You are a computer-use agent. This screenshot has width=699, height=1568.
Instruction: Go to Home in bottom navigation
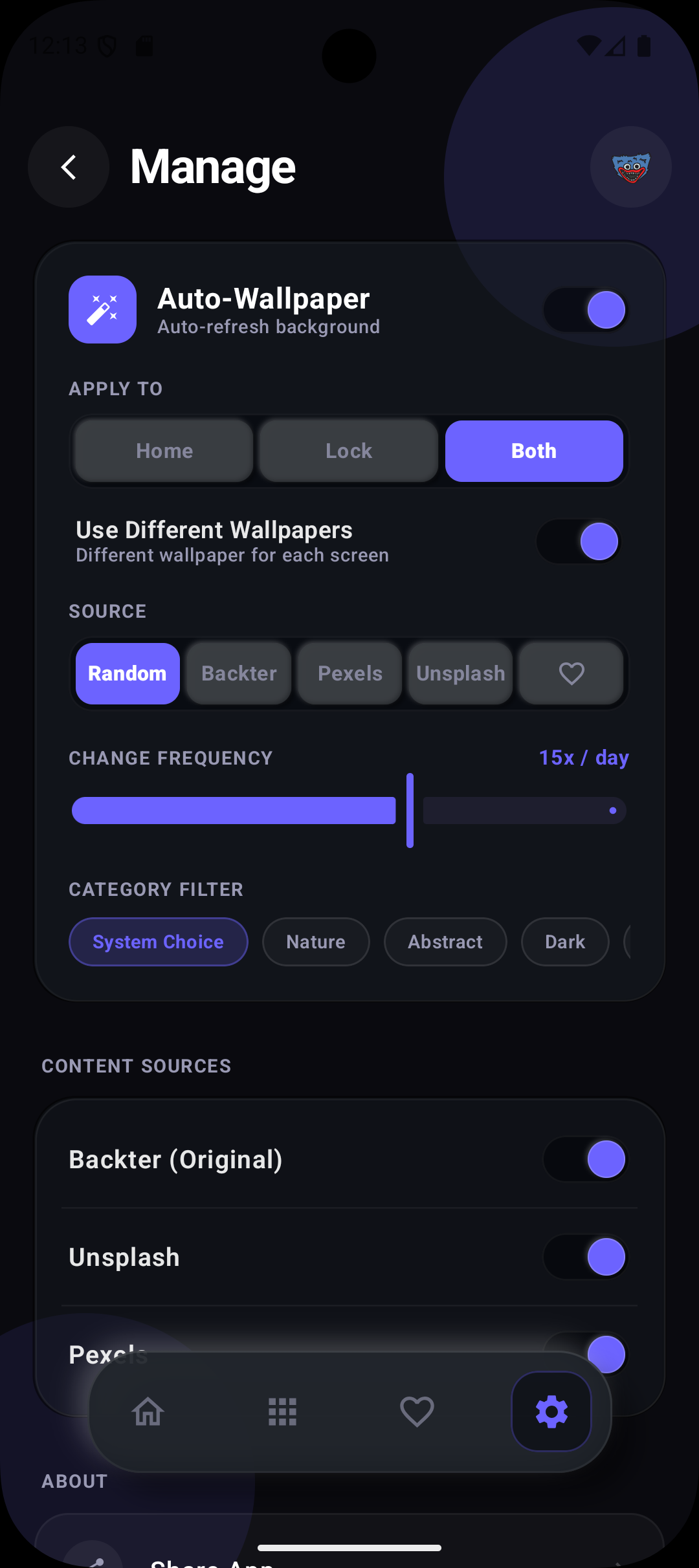click(x=148, y=1411)
